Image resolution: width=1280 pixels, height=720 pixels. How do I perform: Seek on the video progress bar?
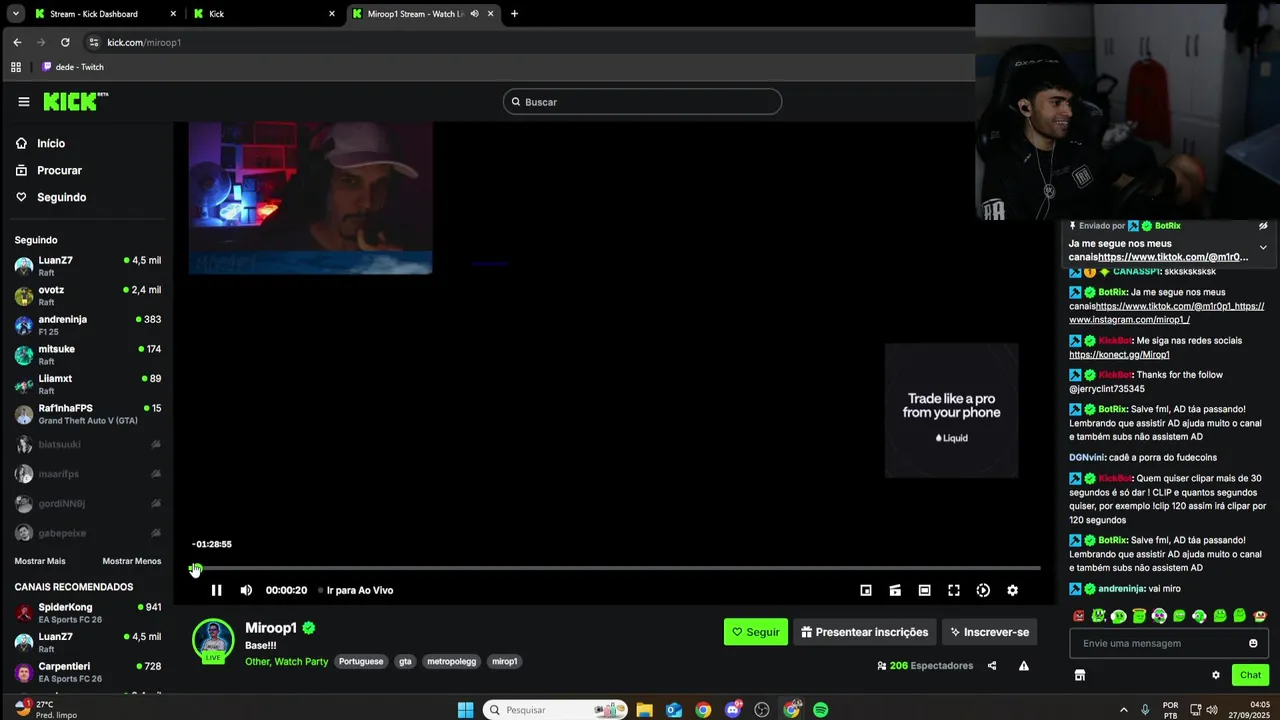[616, 568]
